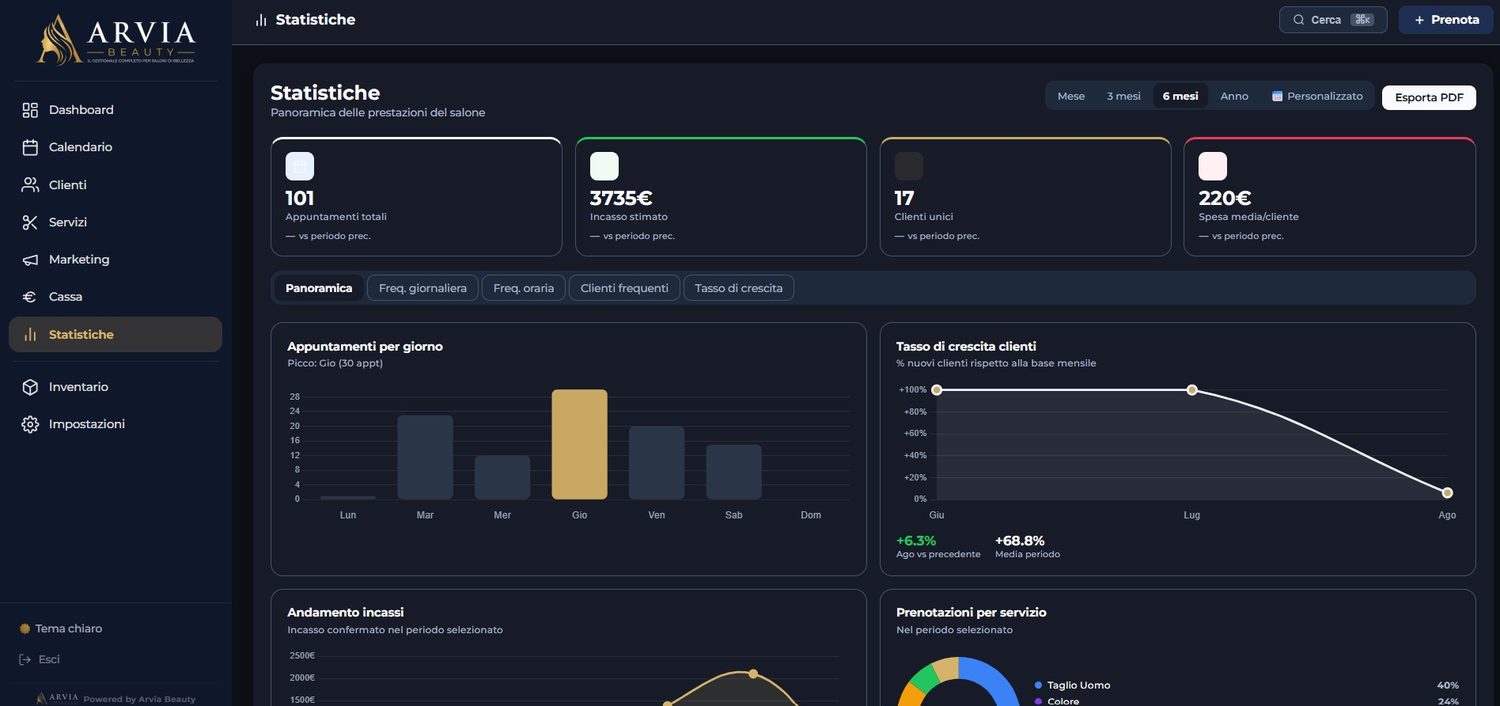Viewport: 1500px width, 706px height.
Task: Click the magnifier icon in Cerca box
Action: coord(1299,20)
